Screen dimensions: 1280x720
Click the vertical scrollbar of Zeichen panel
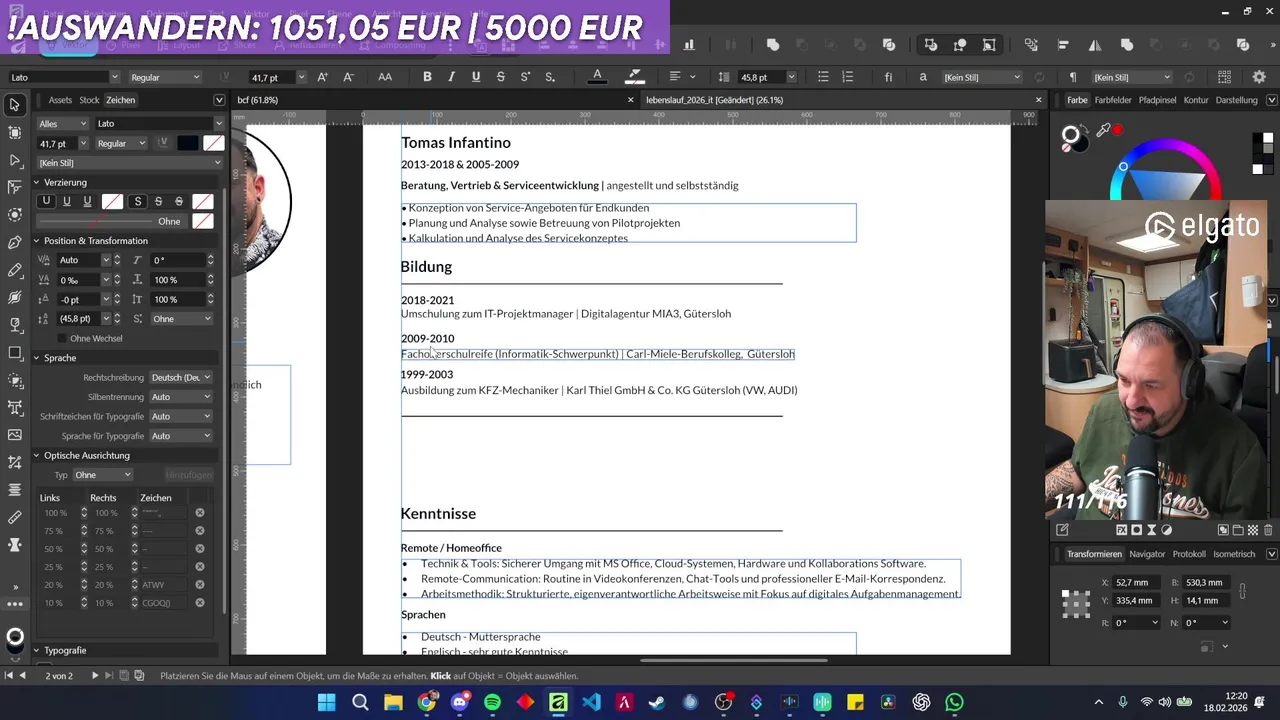pyautogui.click(x=226, y=400)
